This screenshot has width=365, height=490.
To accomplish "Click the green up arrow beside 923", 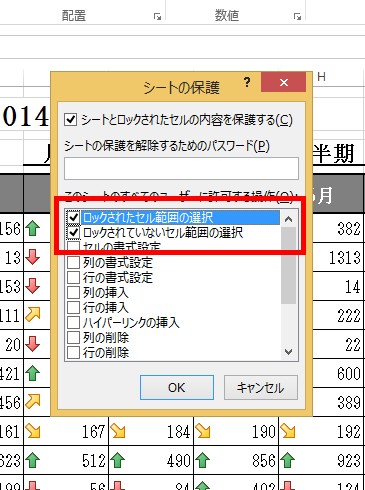I will coord(288,460).
